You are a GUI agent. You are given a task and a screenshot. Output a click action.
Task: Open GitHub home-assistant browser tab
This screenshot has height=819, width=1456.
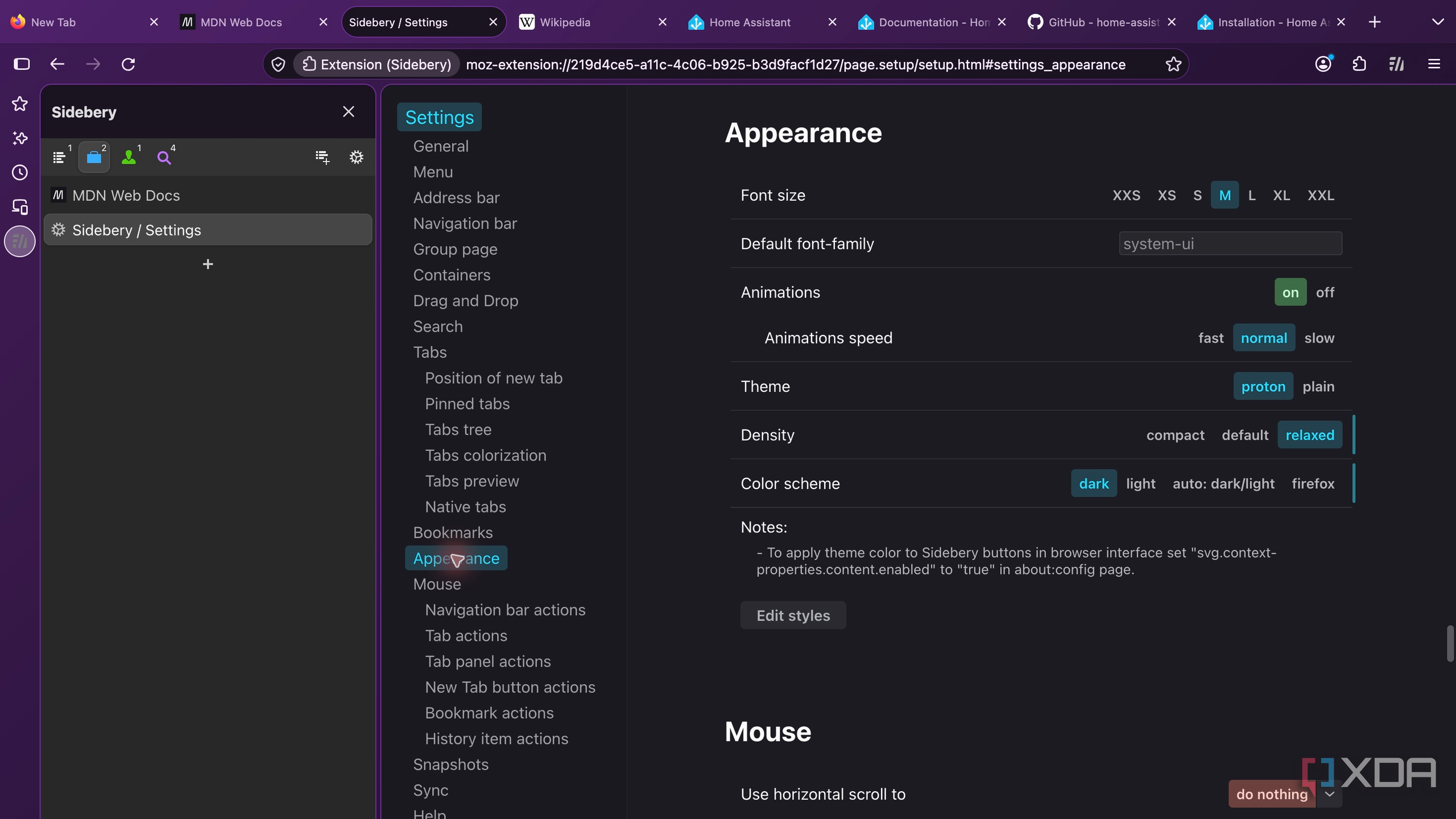tap(1102, 22)
